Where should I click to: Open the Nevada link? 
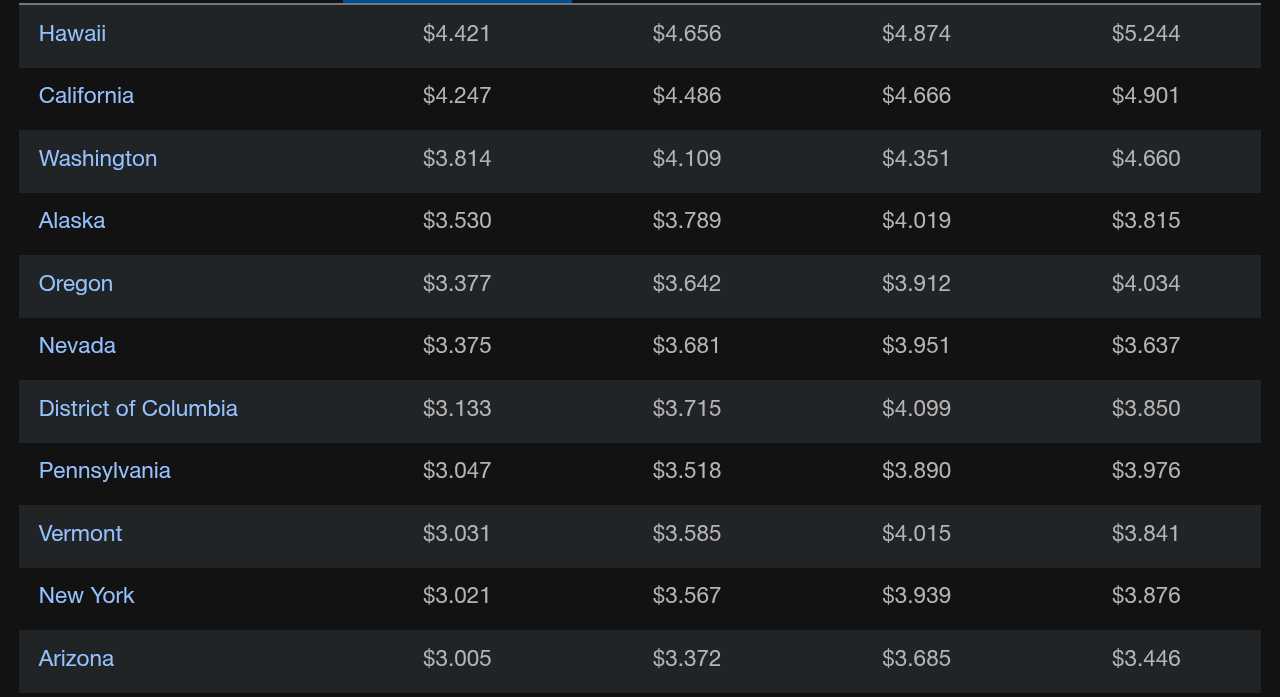coord(77,346)
